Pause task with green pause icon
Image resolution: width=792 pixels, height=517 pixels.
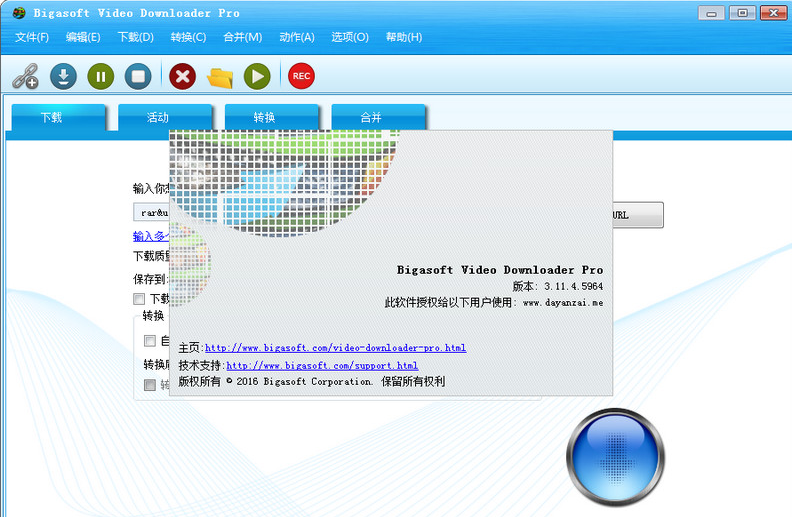pyautogui.click(x=101, y=76)
